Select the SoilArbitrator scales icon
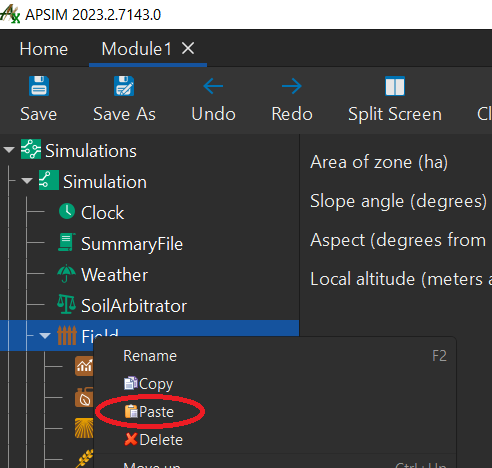Screen dimensions: 492x468 [x=67, y=304]
